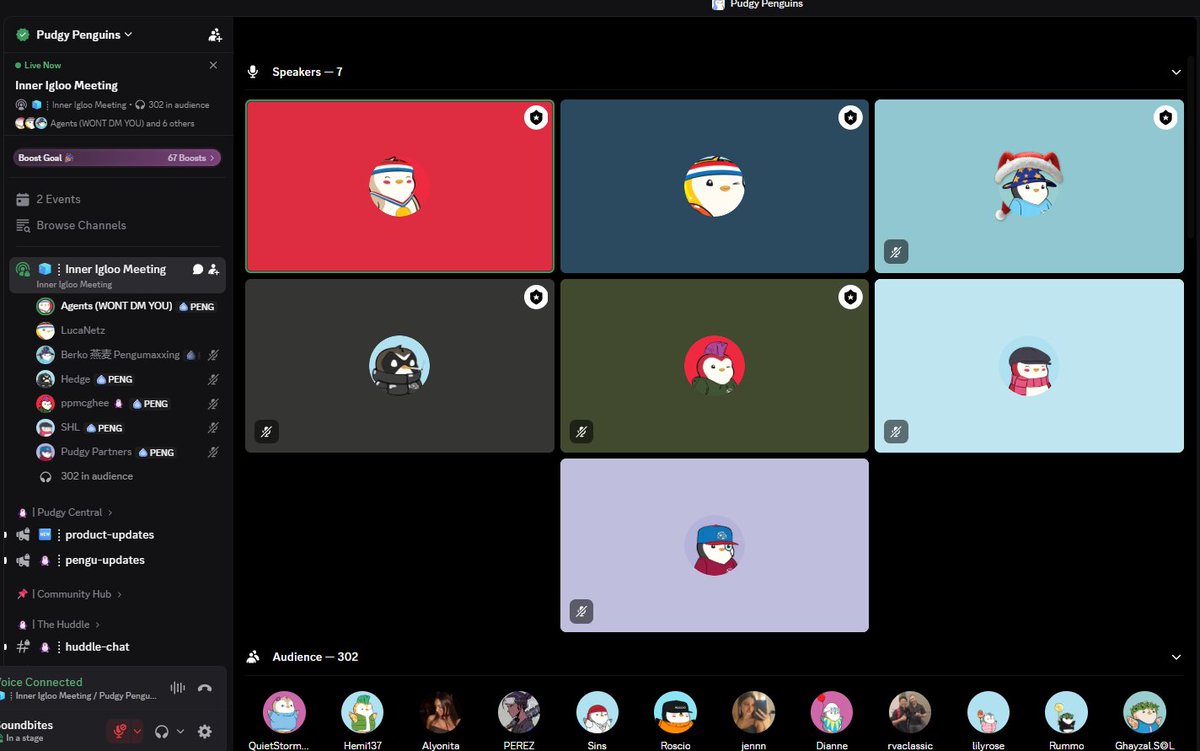
Task: Open output device arrow beside headphones
Action: pos(180,732)
